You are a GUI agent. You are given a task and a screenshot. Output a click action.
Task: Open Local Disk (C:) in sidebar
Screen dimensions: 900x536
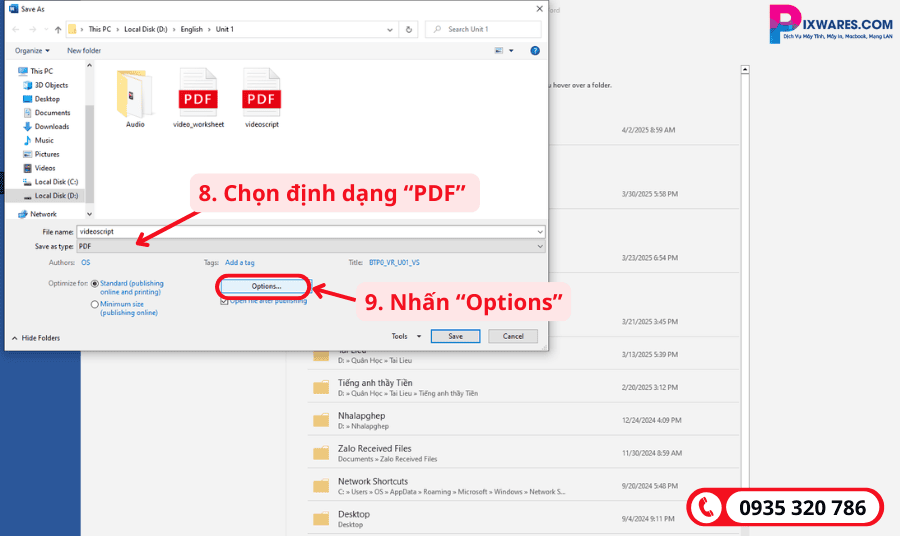tap(56, 182)
